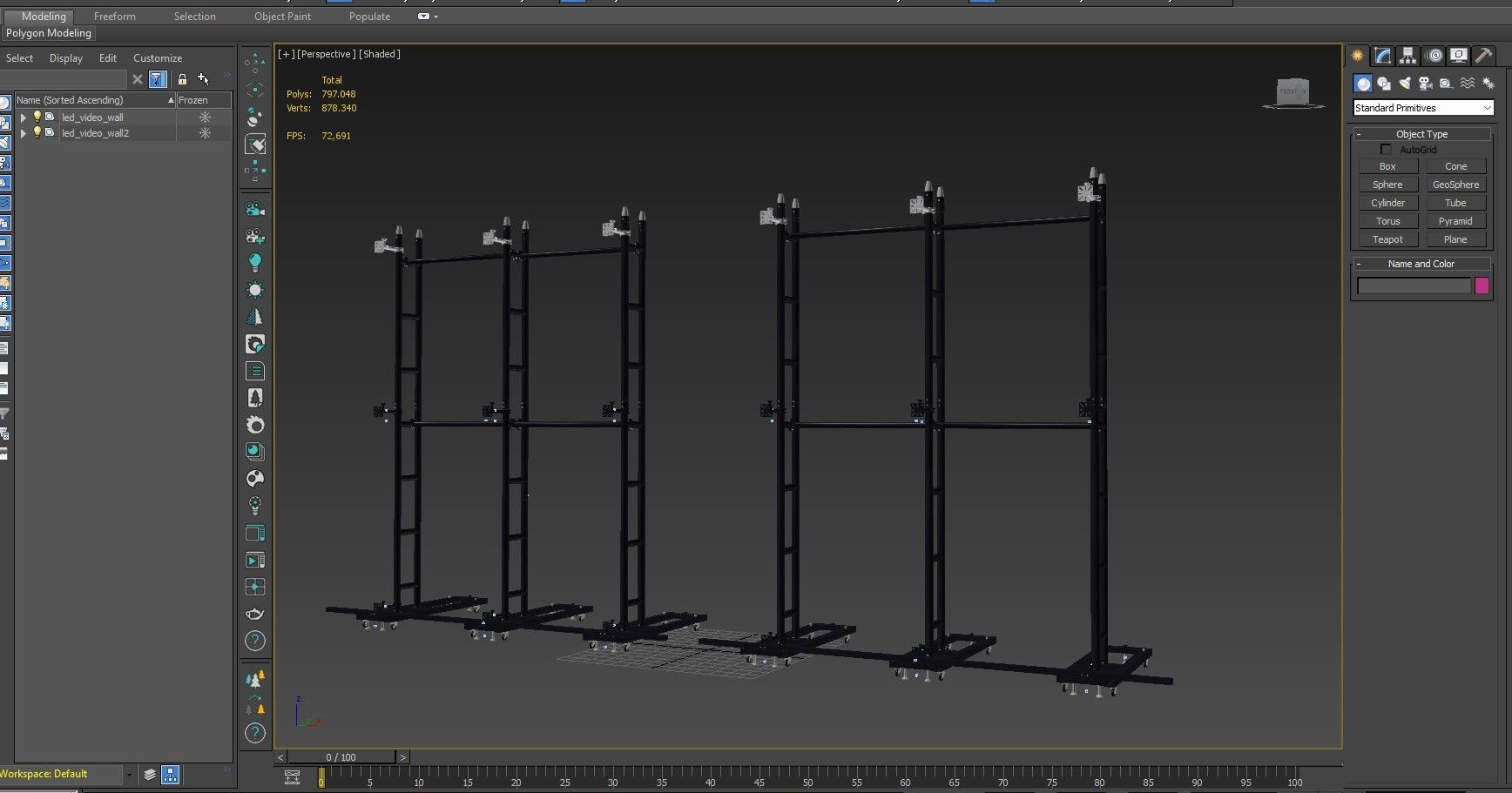The image size is (1512, 793).
Task: Click the Teapot primitive button
Action: point(1387,239)
